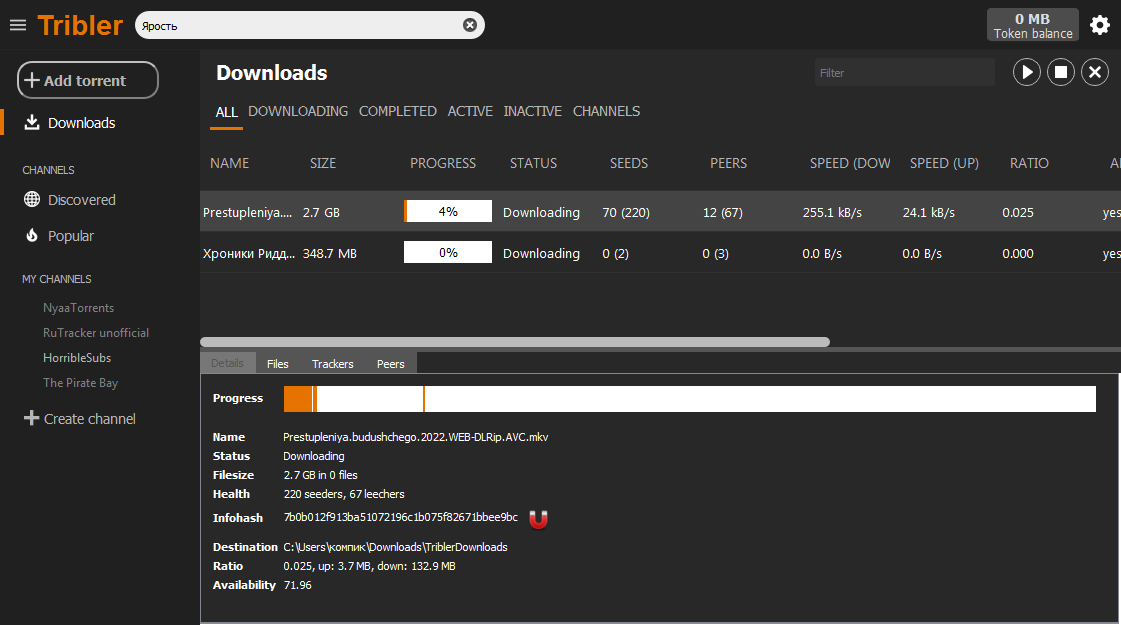Click the Availability value 71.96
Screen dimensions: 1121x625
point(297,585)
